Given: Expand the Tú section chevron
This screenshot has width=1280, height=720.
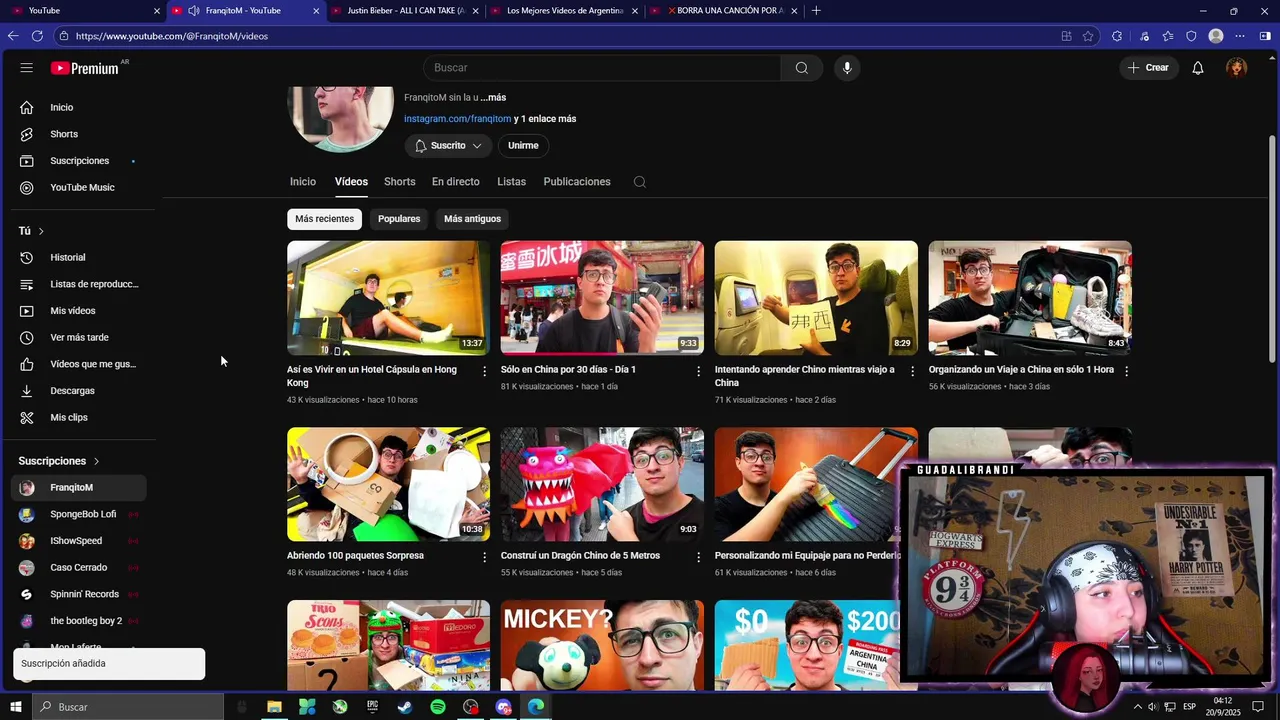Looking at the screenshot, I should 41,231.
